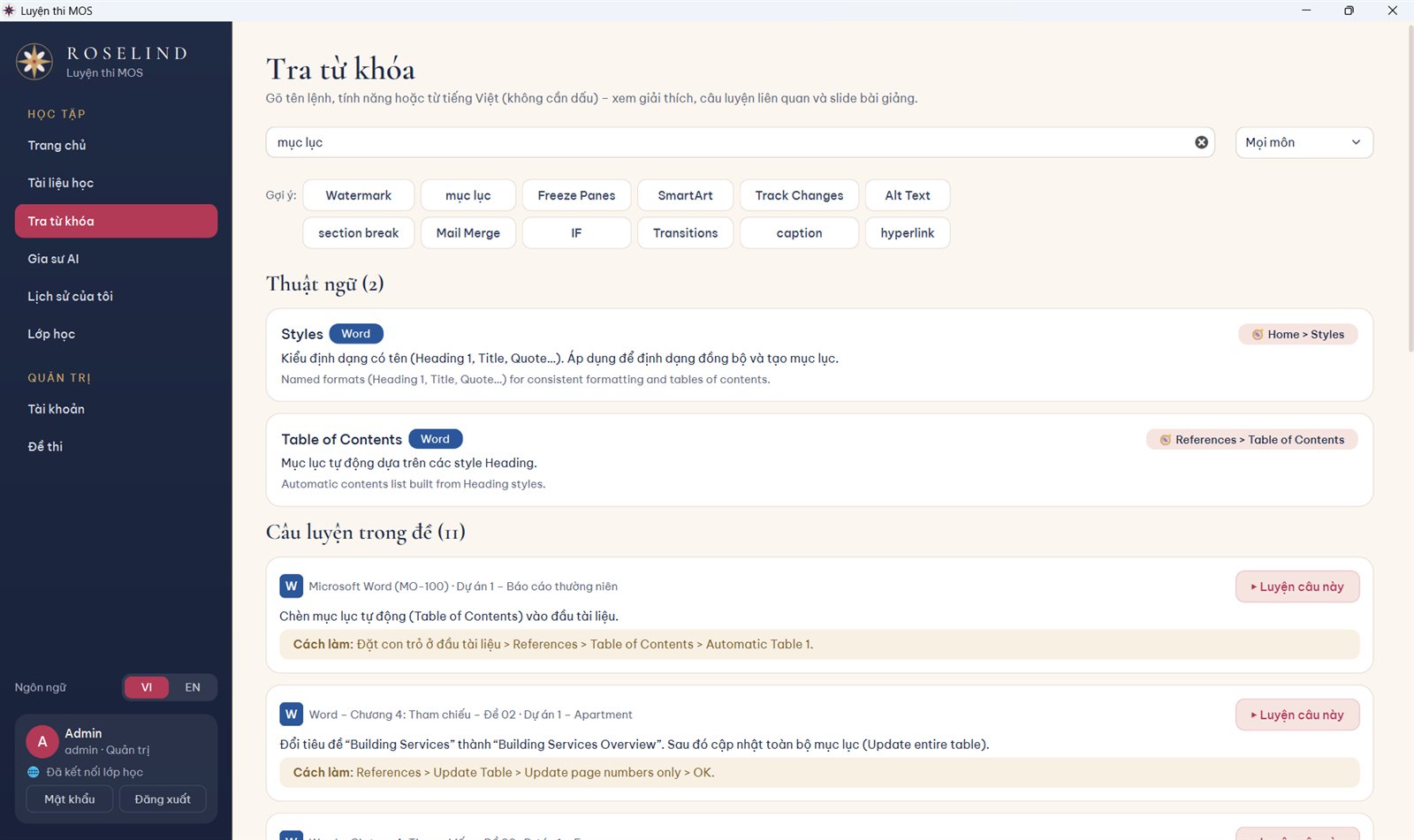Screen dimensions: 1414x840
Task: Open Tài khoản admin page
Action: [116, 409]
